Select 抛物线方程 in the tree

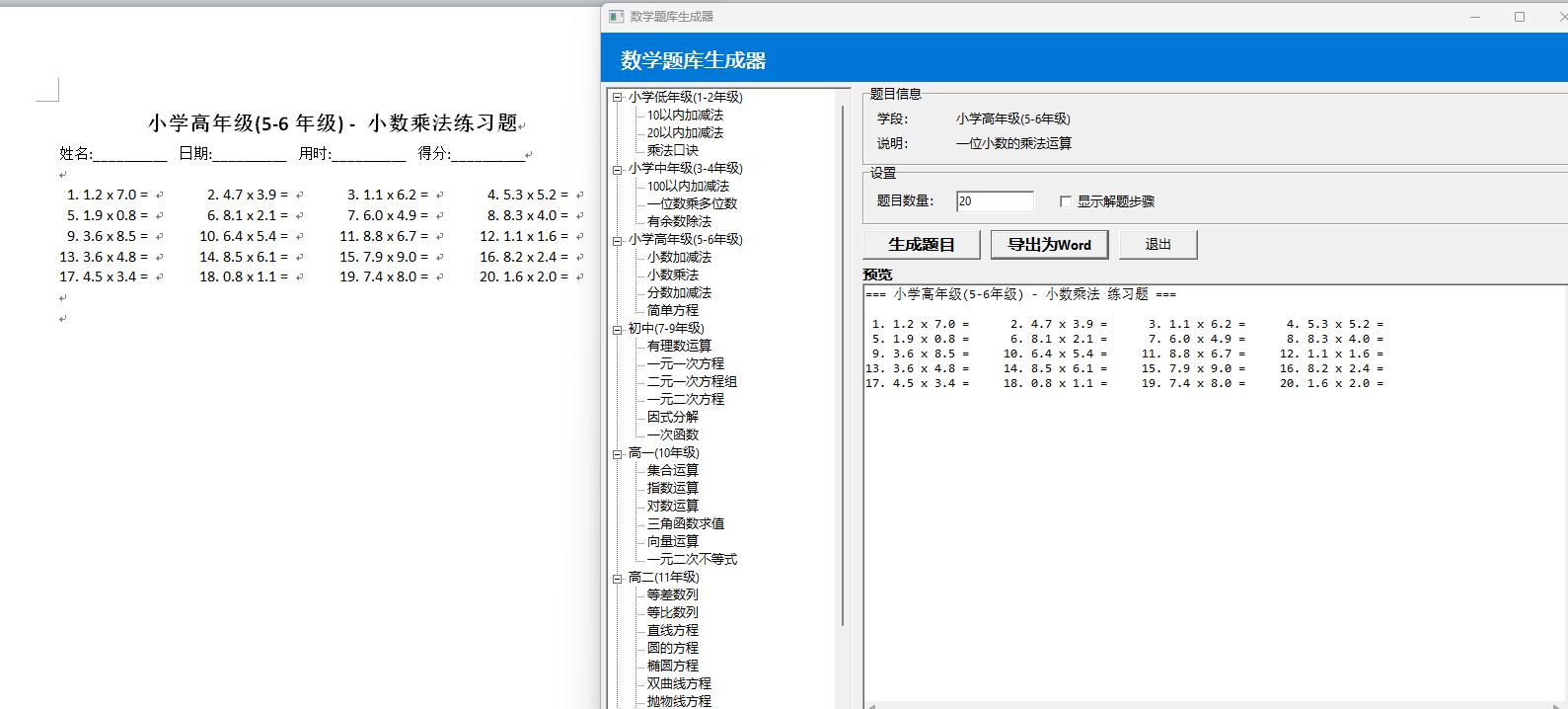(x=679, y=702)
